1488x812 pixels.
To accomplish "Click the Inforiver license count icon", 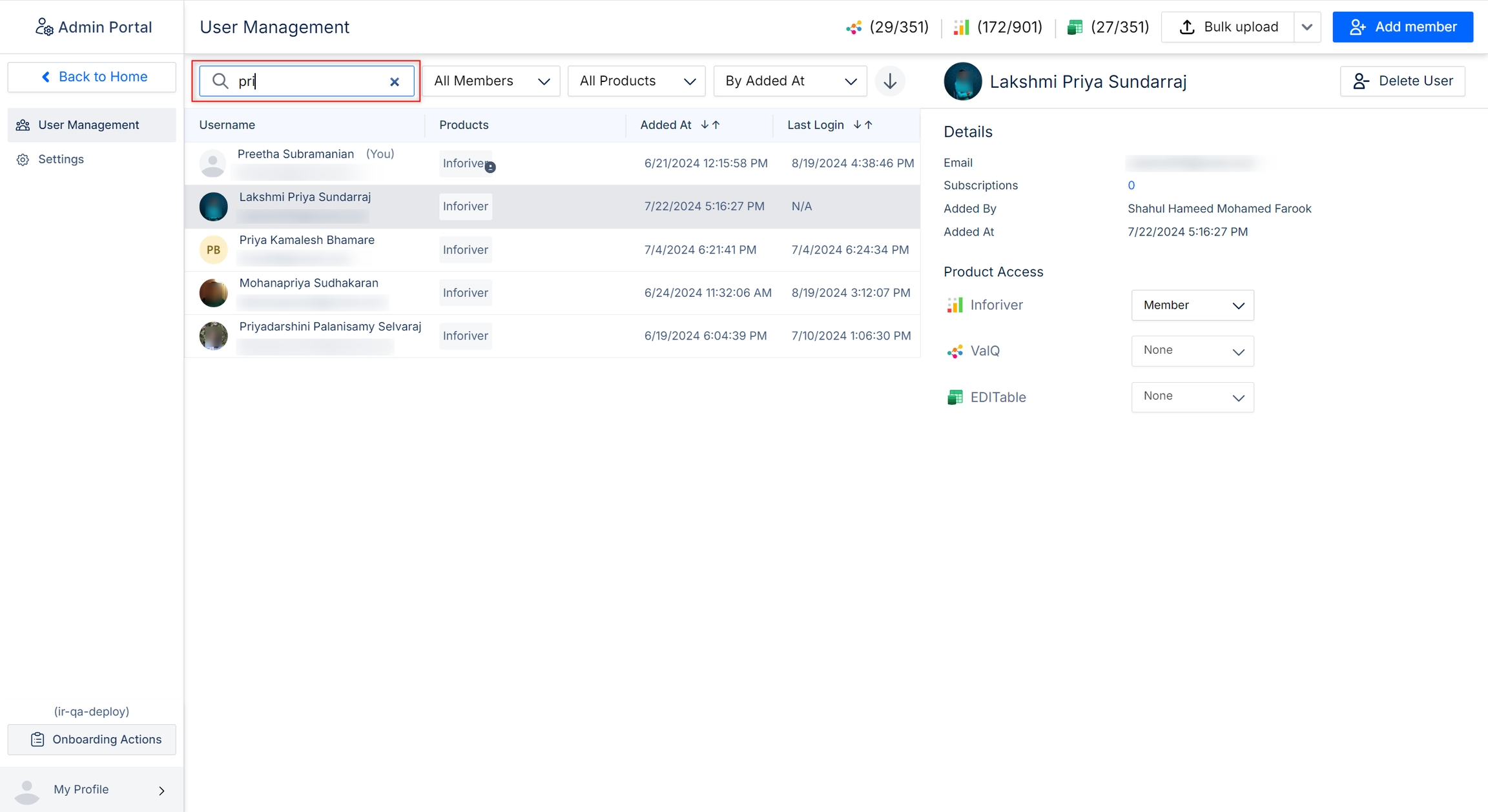I will point(961,27).
